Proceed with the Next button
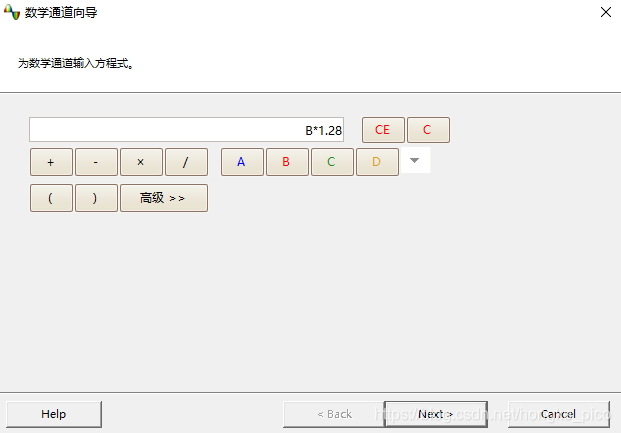The width and height of the screenshot is (621, 433). point(436,414)
